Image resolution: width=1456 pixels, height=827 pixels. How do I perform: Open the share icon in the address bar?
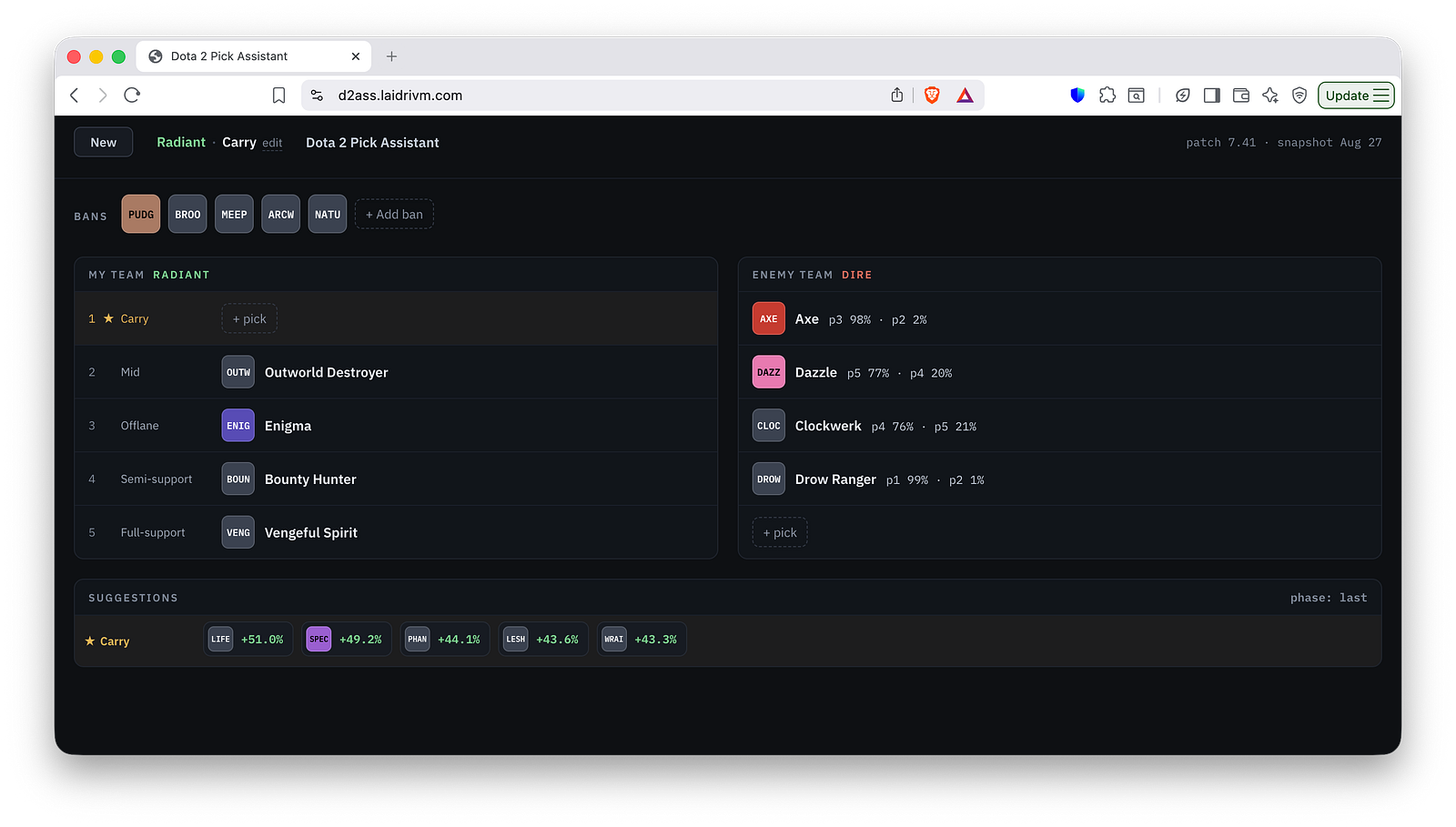point(897,96)
